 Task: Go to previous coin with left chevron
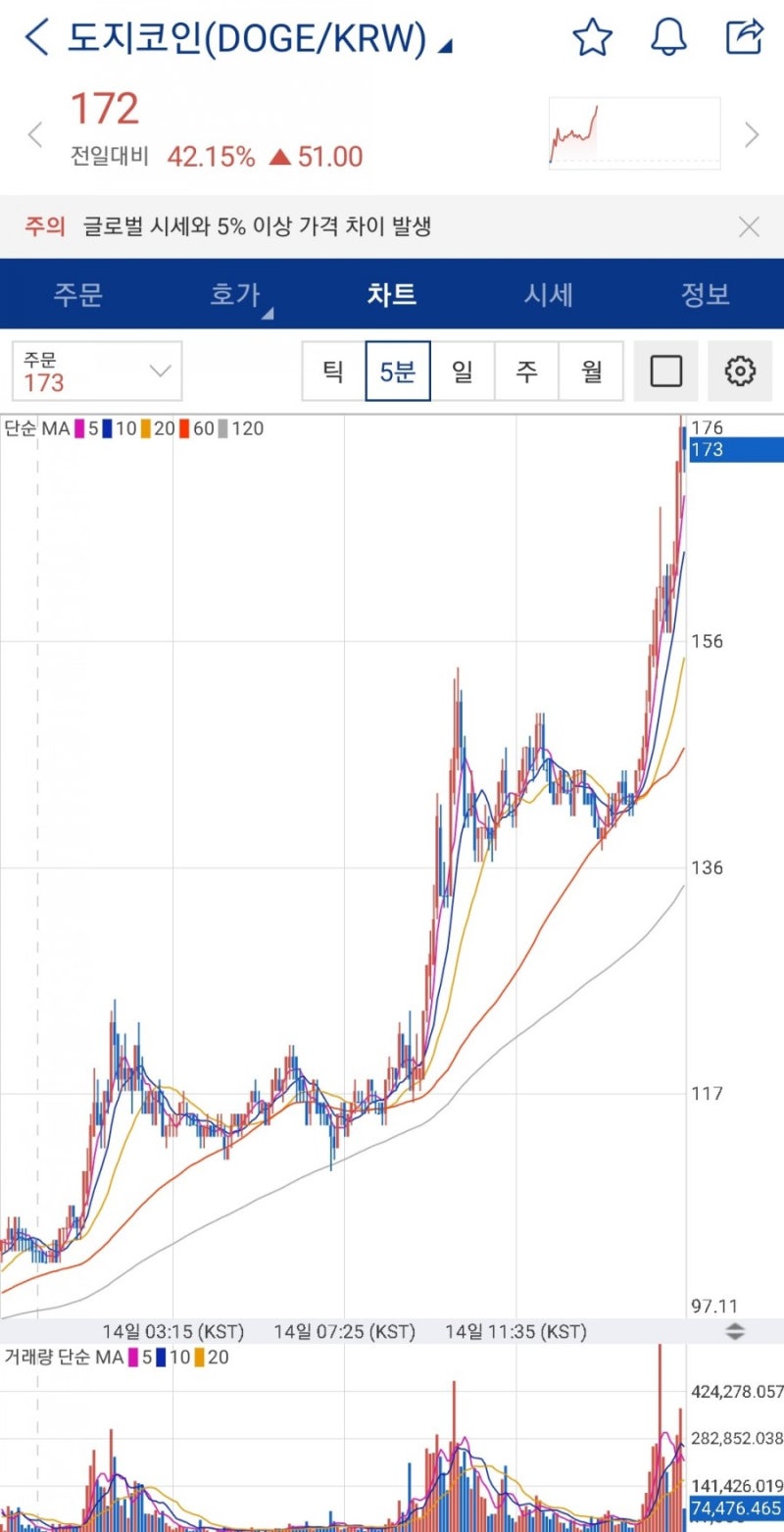coord(35,135)
